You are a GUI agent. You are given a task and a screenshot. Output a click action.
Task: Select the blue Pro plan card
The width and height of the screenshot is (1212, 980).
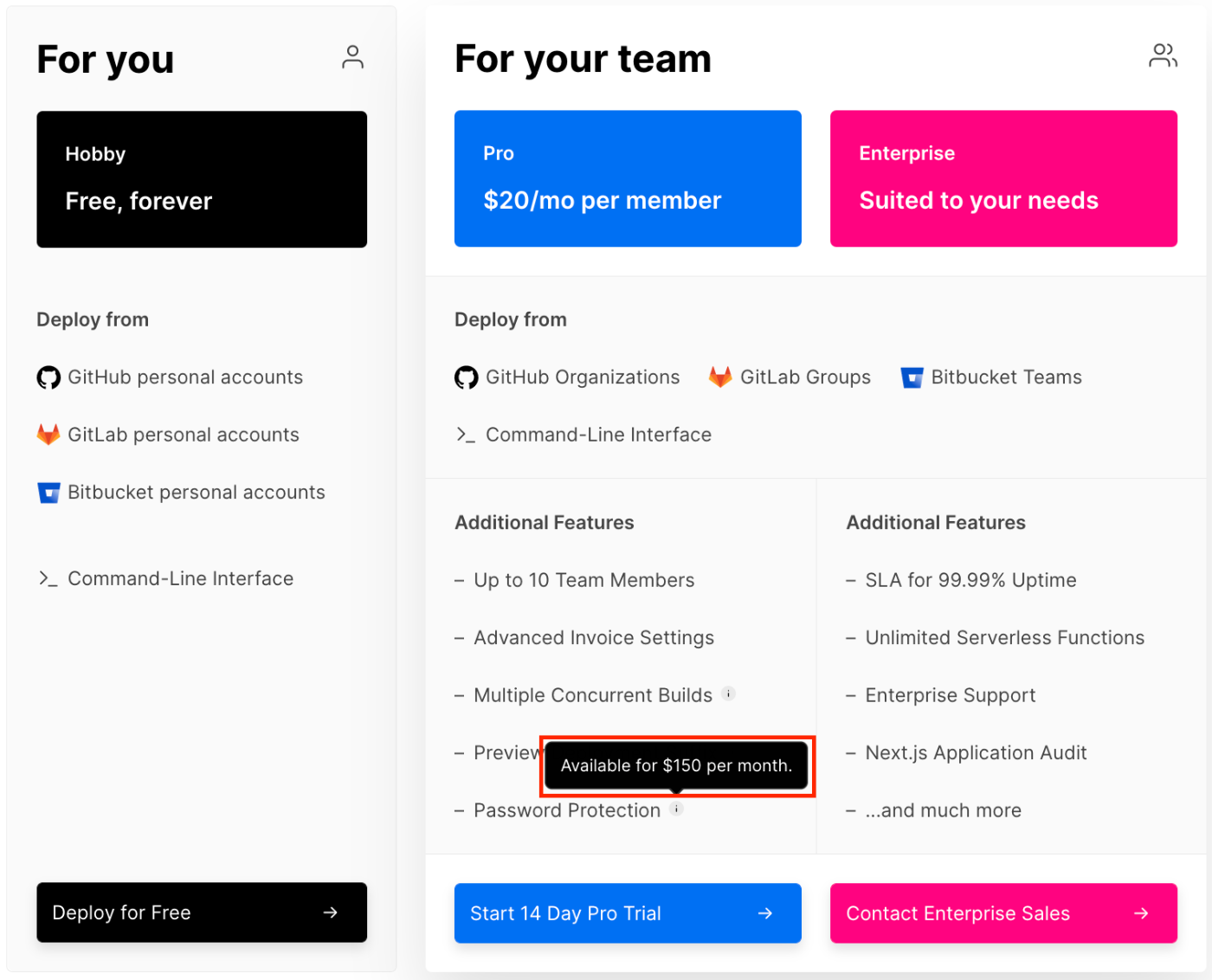tap(628, 178)
